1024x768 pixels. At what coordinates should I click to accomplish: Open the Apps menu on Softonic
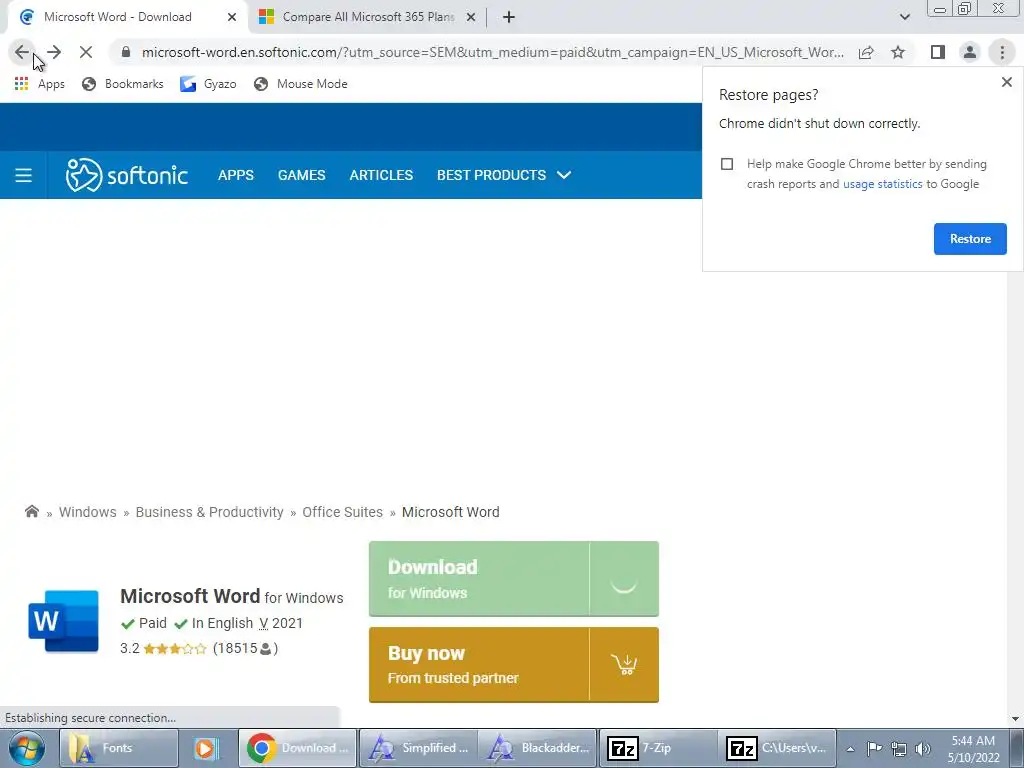(236, 175)
